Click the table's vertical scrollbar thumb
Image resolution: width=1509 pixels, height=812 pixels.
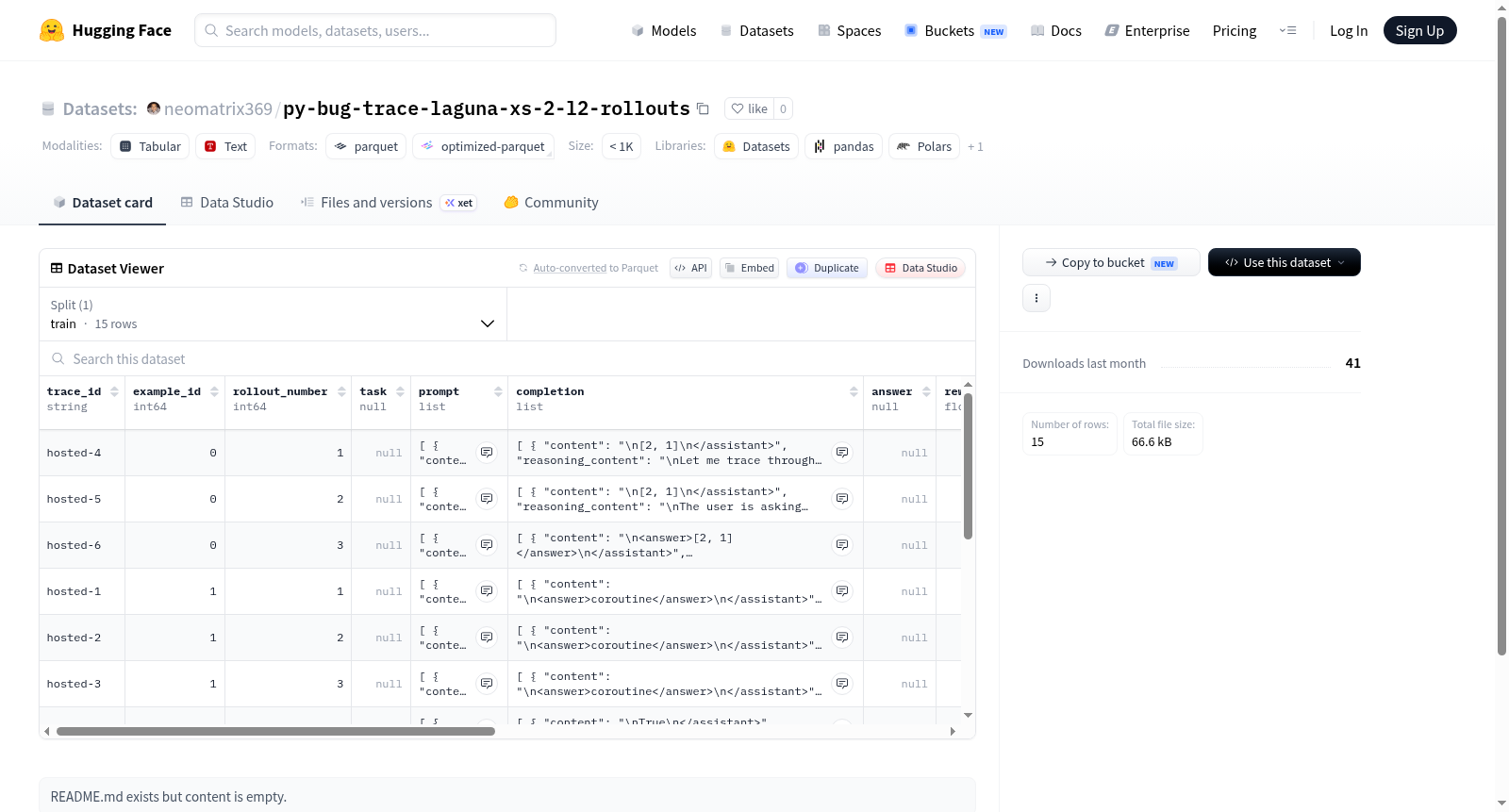pyautogui.click(x=968, y=466)
